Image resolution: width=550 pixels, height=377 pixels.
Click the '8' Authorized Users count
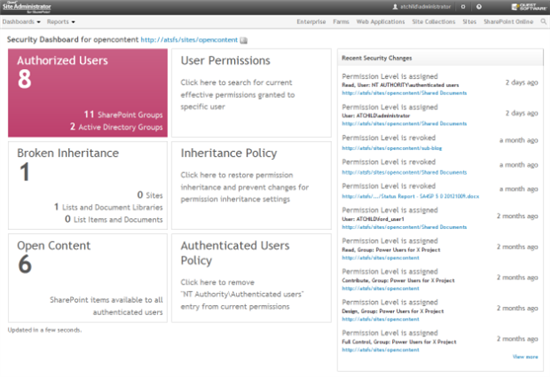25,79
